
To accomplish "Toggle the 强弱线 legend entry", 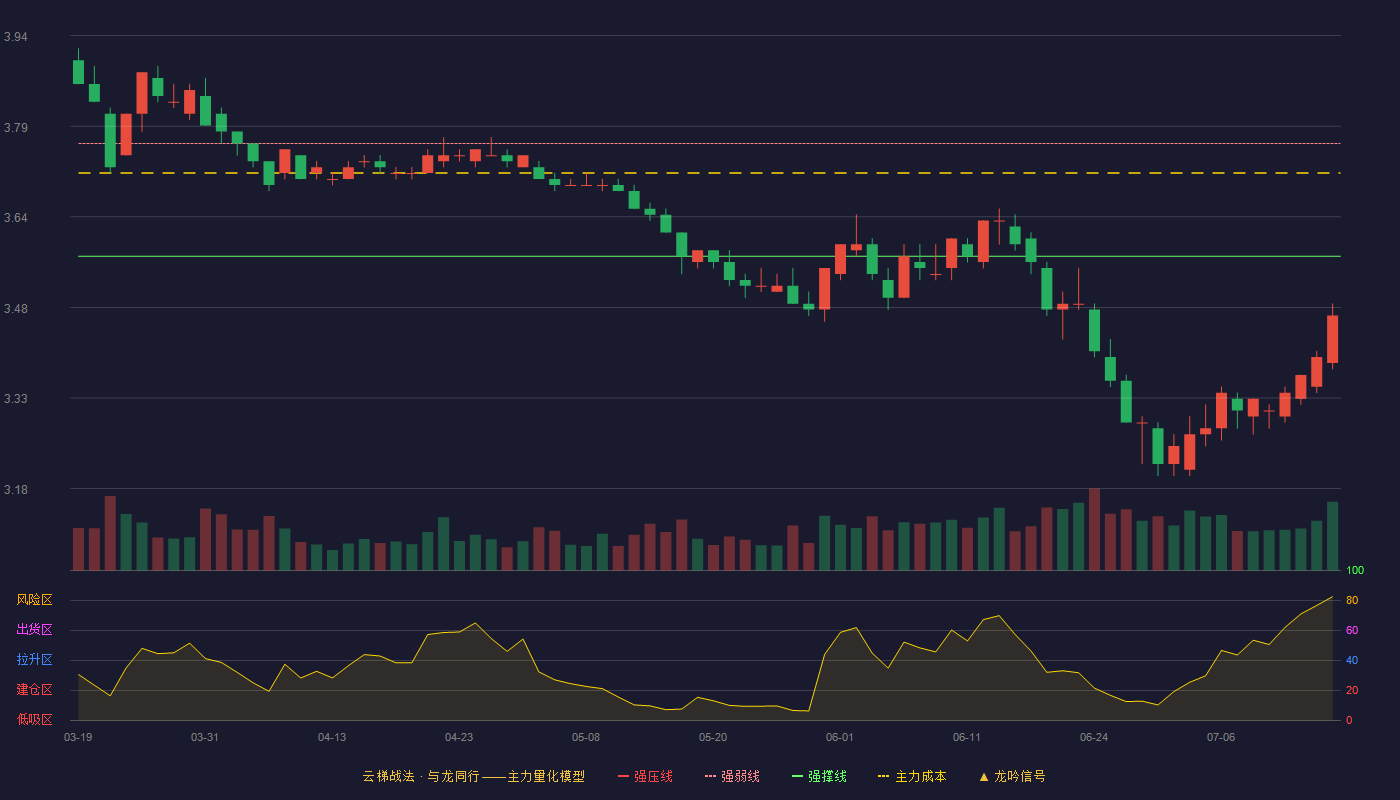I will (732, 776).
